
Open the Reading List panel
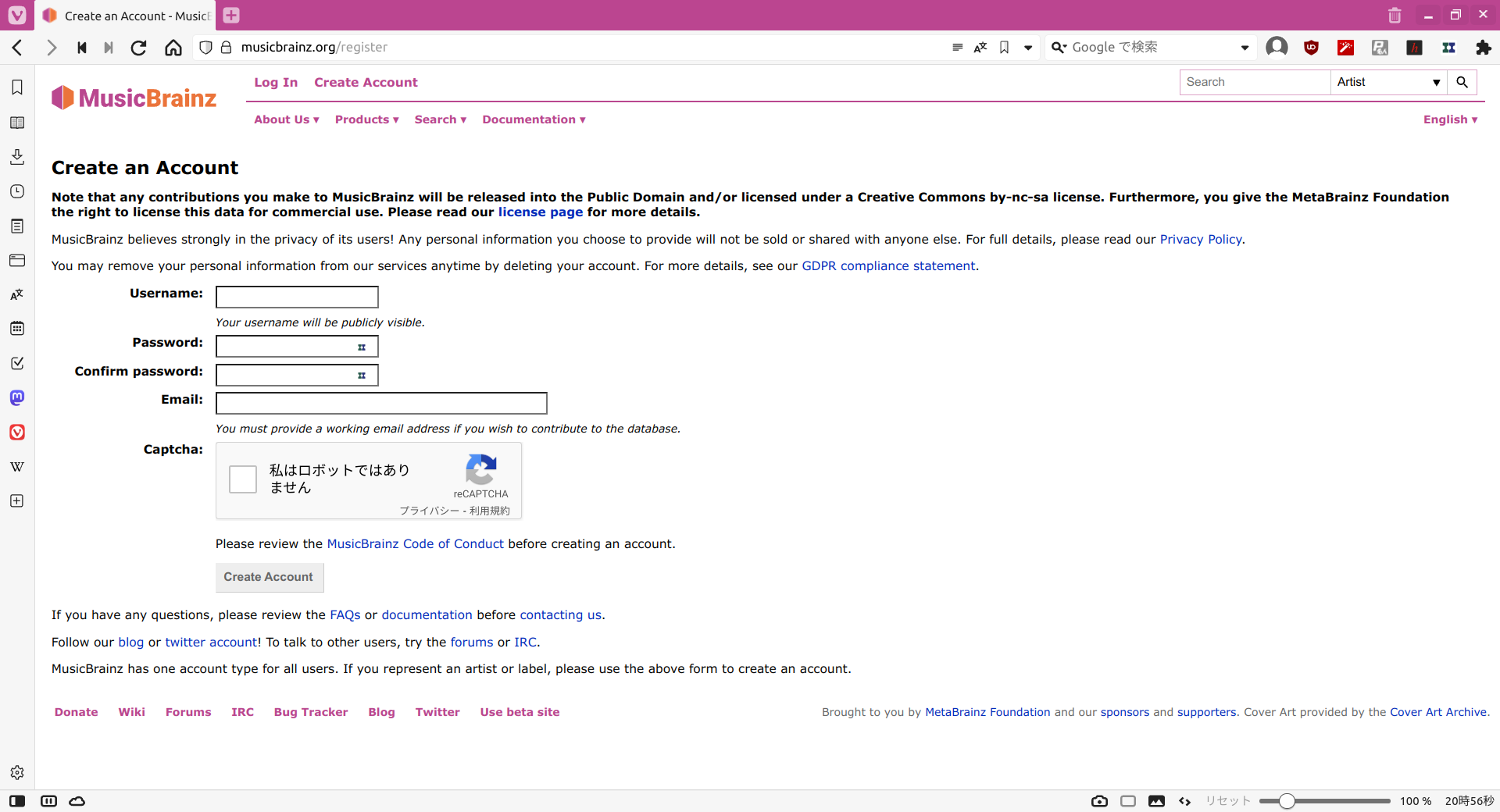(17, 123)
